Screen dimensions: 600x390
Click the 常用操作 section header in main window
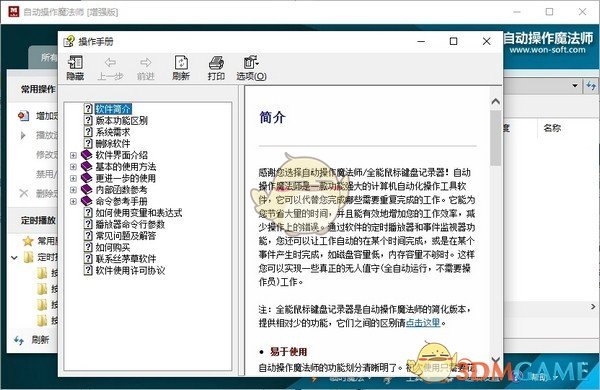click(38, 89)
